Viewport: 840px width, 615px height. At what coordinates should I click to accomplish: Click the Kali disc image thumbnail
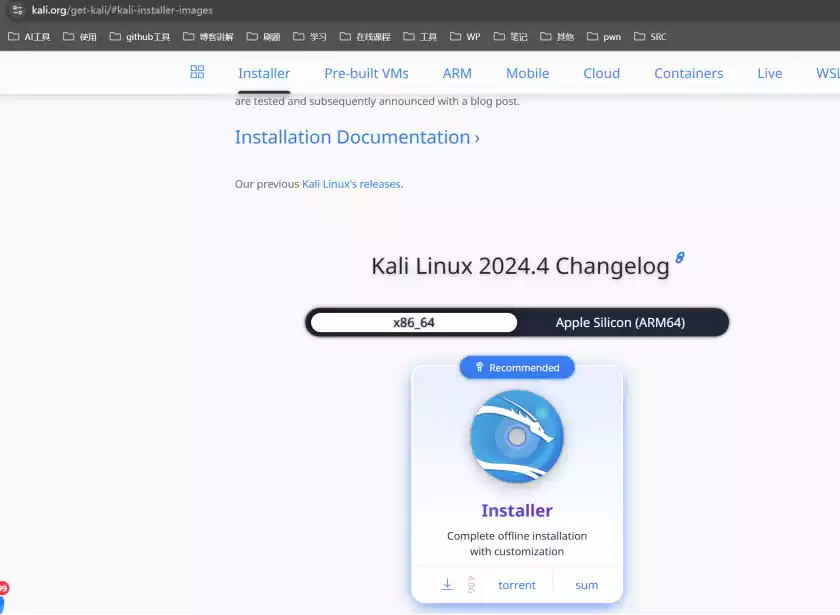click(x=517, y=436)
